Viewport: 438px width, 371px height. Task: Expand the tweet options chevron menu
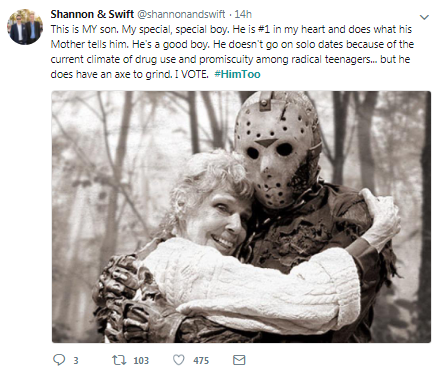(424, 17)
